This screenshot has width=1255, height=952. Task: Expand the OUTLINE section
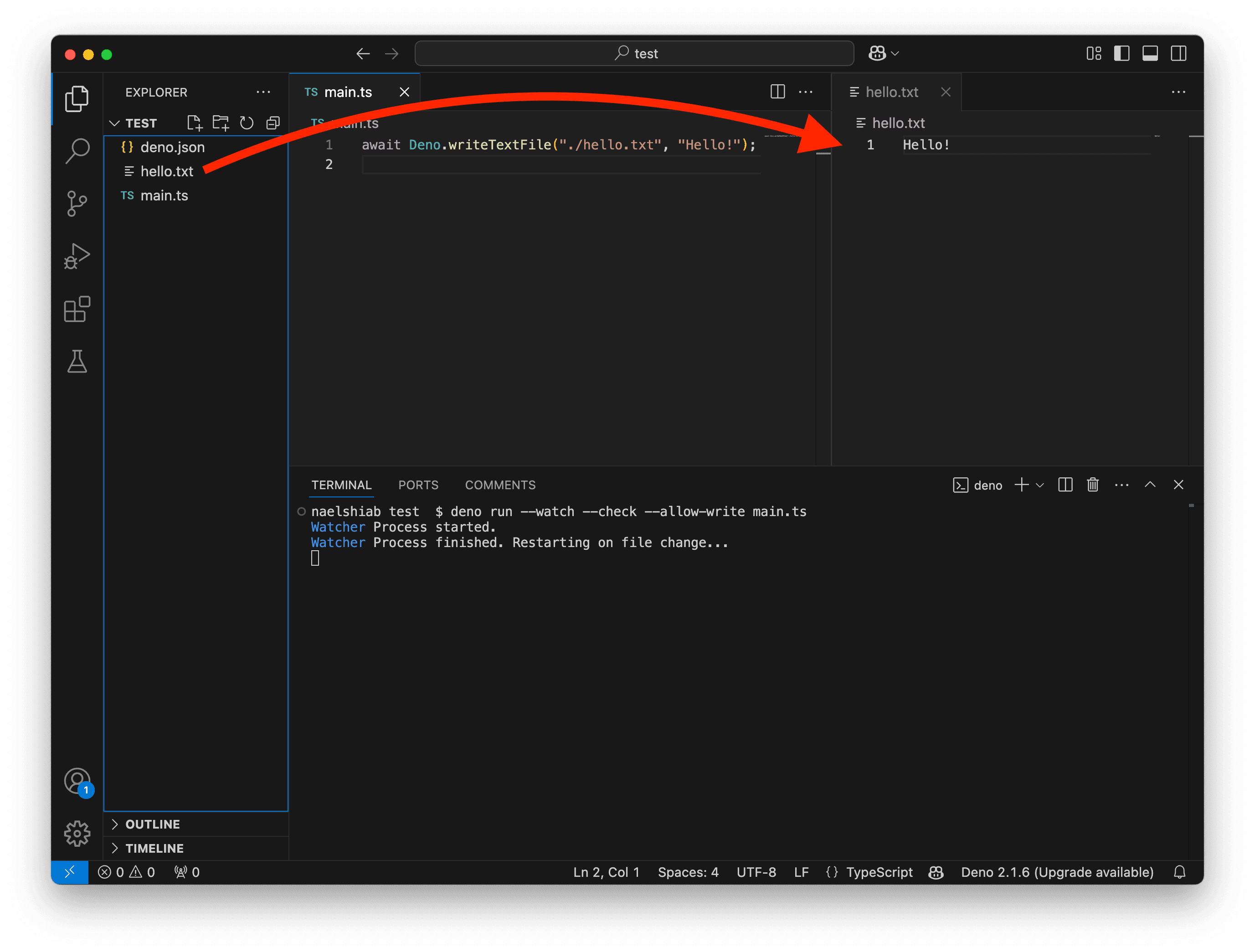click(x=196, y=824)
